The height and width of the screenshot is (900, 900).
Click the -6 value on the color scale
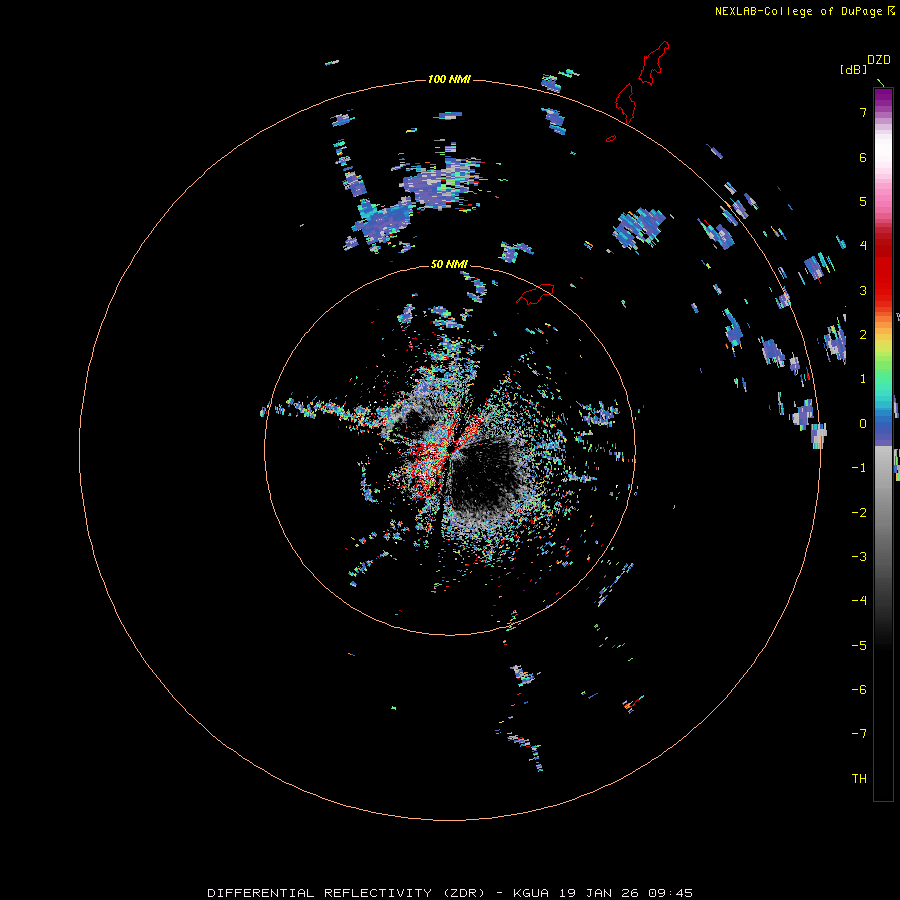click(859, 690)
